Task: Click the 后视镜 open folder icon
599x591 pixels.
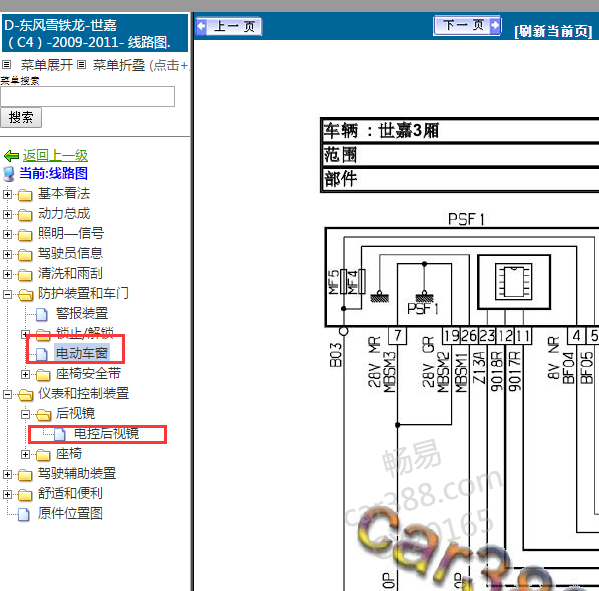Action: tap(44, 415)
